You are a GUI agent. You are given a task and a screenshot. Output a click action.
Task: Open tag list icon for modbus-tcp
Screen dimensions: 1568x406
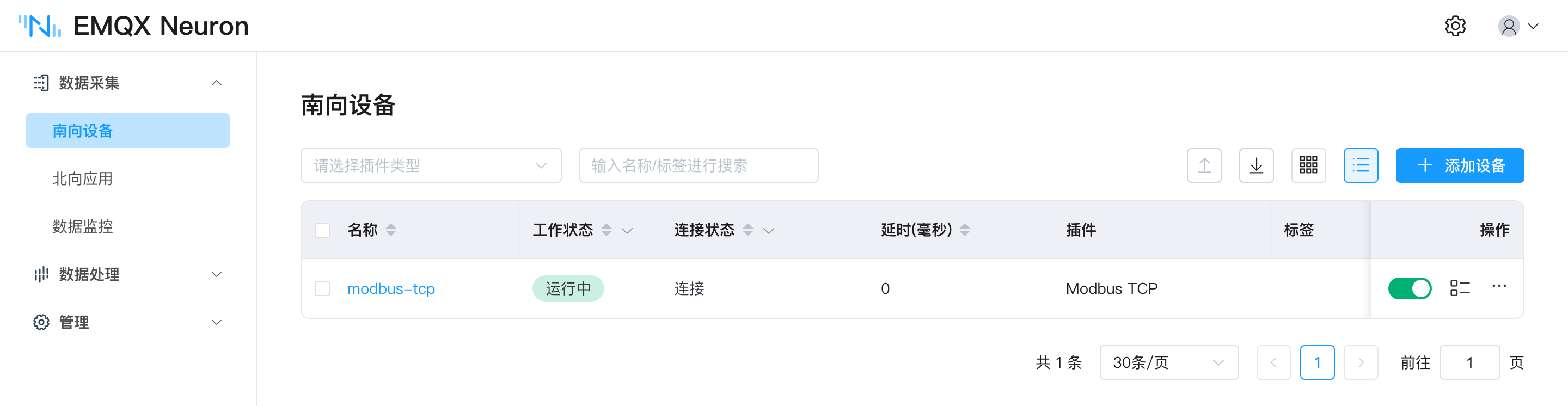pyautogui.click(x=1460, y=288)
